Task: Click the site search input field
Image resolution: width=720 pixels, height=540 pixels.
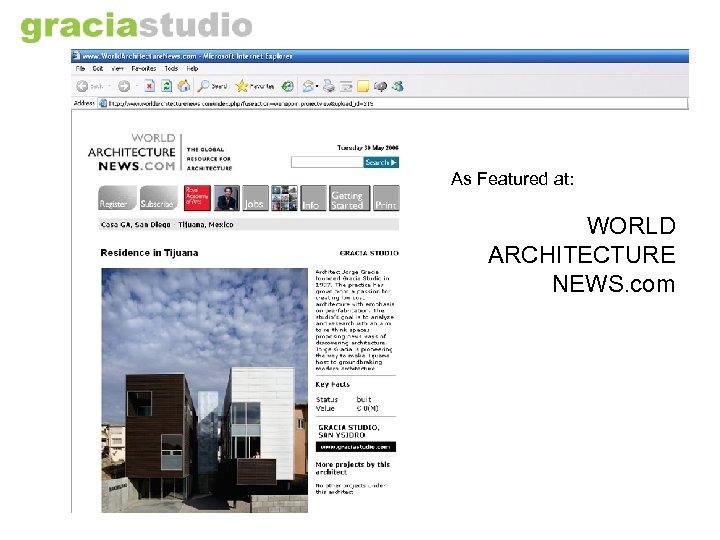Action: coord(327,162)
